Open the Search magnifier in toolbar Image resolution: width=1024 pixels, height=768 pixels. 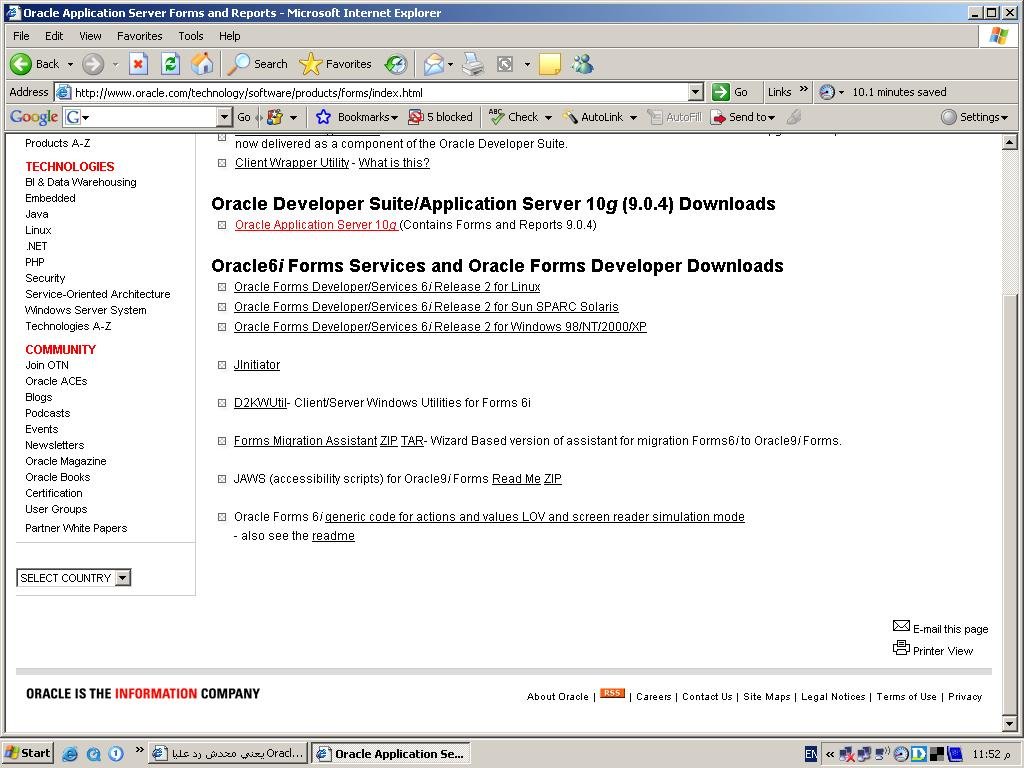[238, 63]
